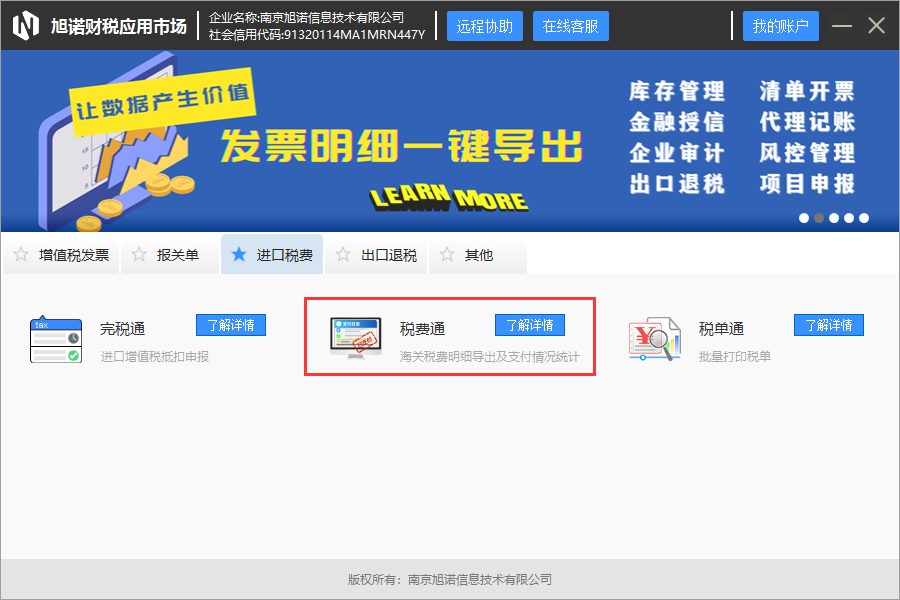The height and width of the screenshot is (600, 900).
Task: Click 代理记账 on the banner
Action: click(807, 122)
